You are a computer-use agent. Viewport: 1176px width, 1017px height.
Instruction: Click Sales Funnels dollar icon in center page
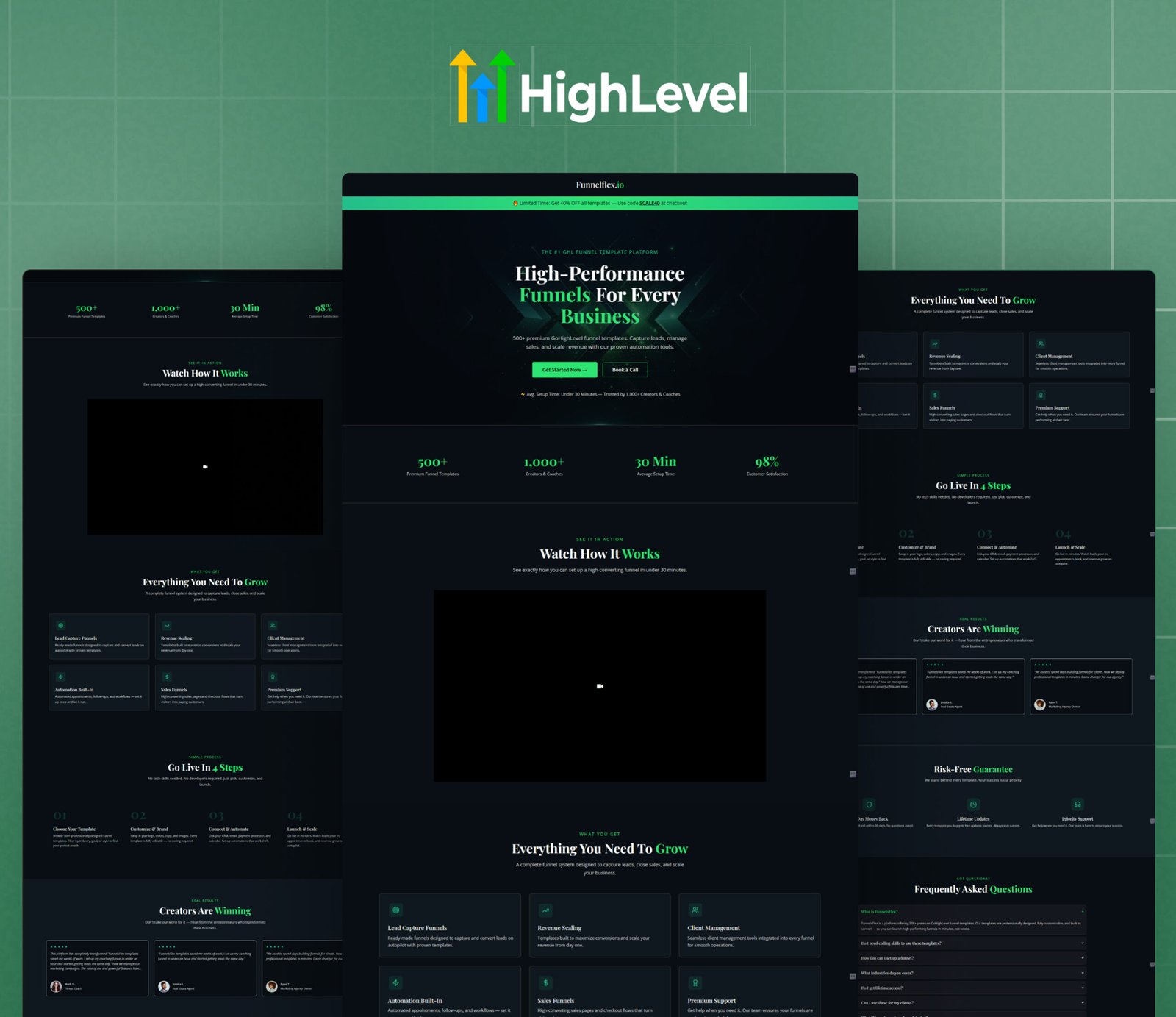pyautogui.click(x=545, y=982)
